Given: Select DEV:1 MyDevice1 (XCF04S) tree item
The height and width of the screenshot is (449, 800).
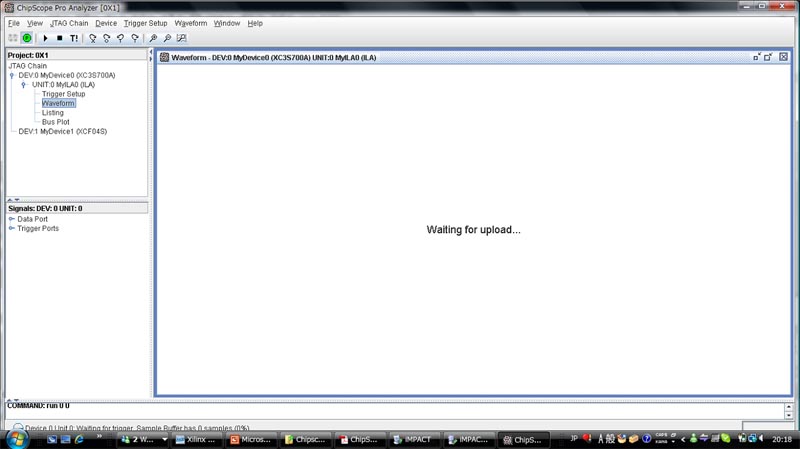Looking at the screenshot, I should pyautogui.click(x=63, y=132).
